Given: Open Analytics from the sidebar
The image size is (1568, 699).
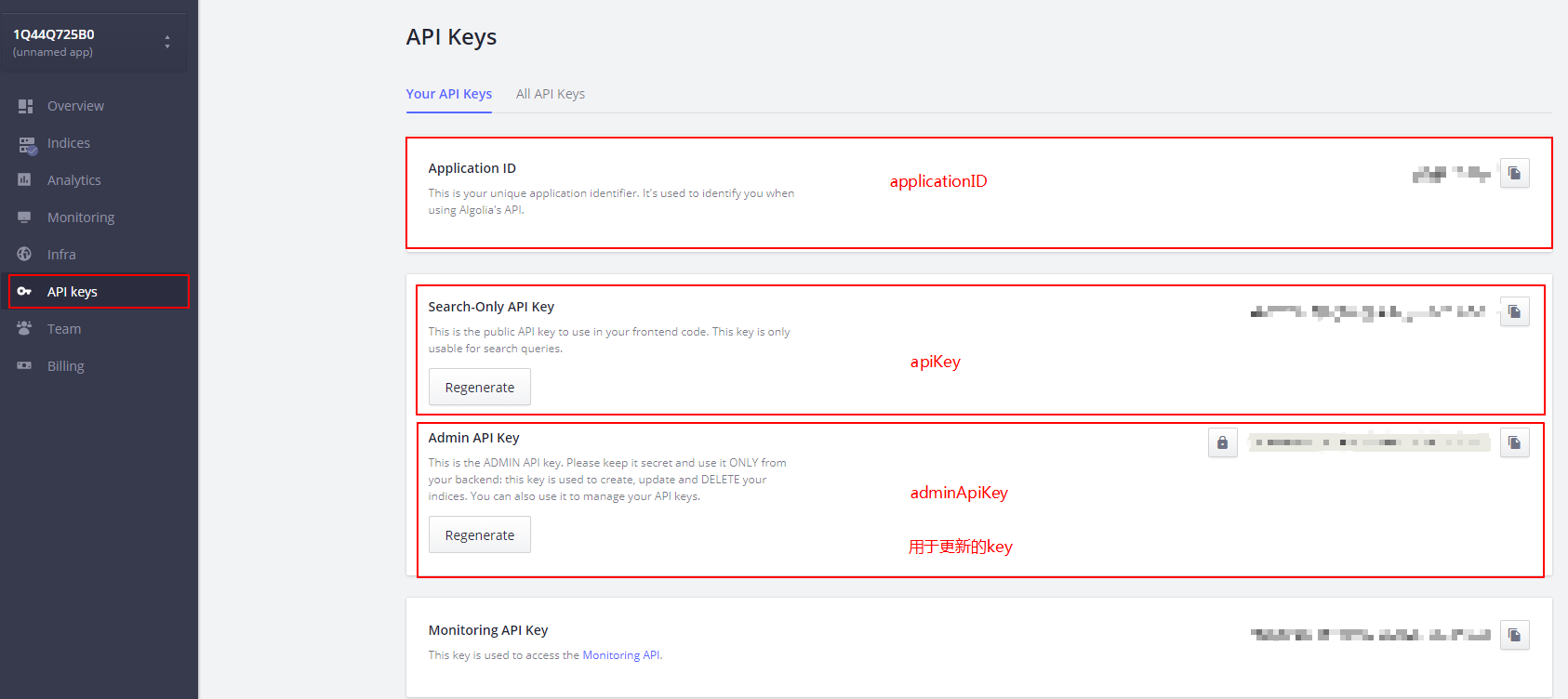Looking at the screenshot, I should [74, 180].
